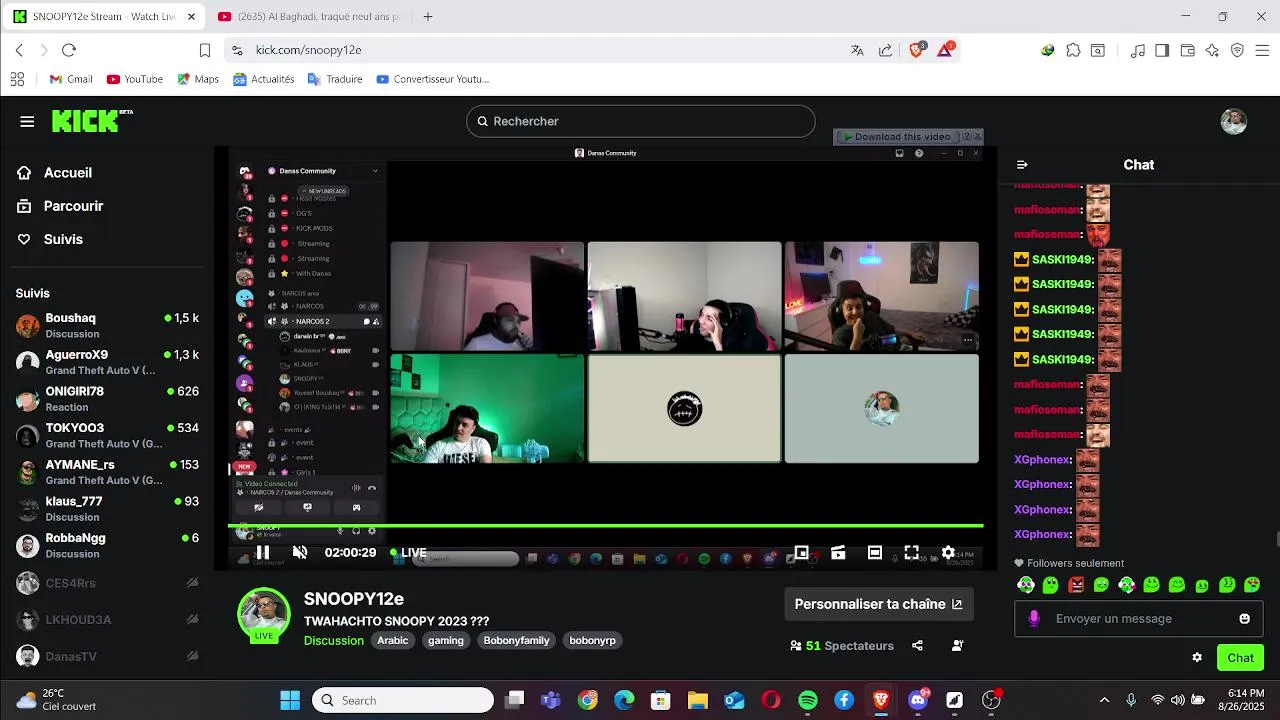Share the stream via share icon
Viewport: 1280px width, 720px height.
(917, 646)
